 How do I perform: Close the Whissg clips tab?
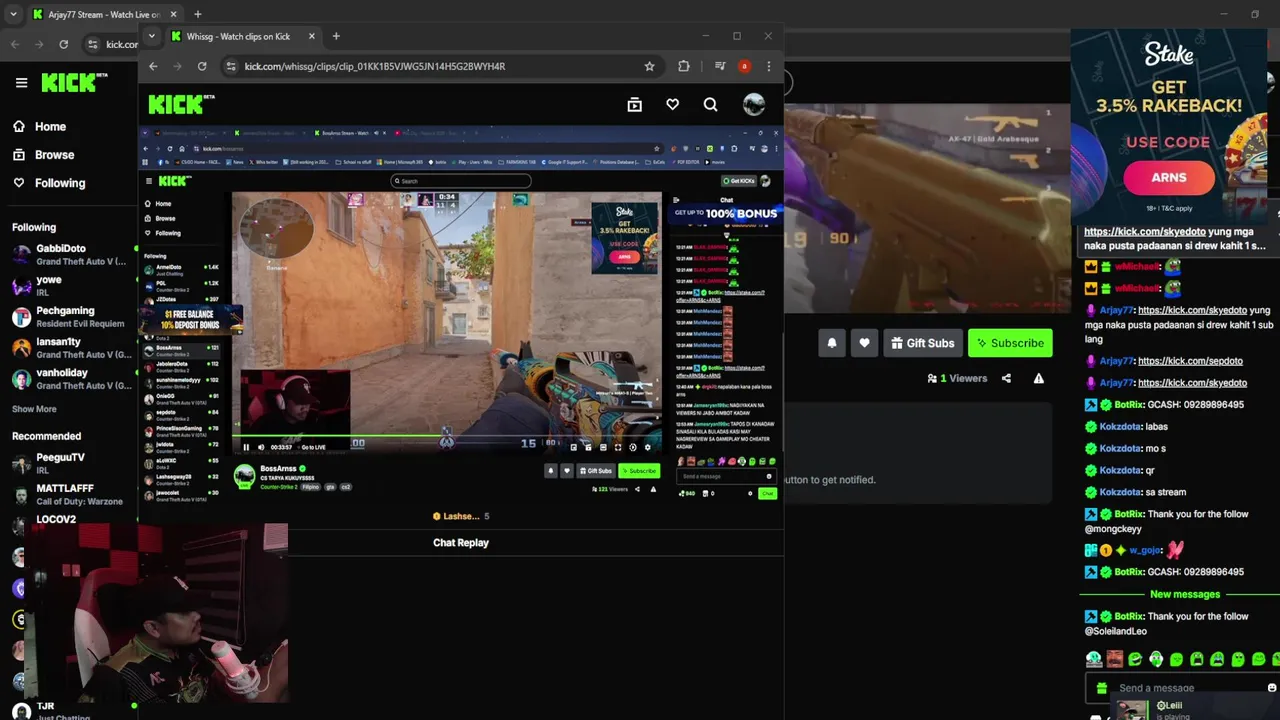[x=311, y=36]
